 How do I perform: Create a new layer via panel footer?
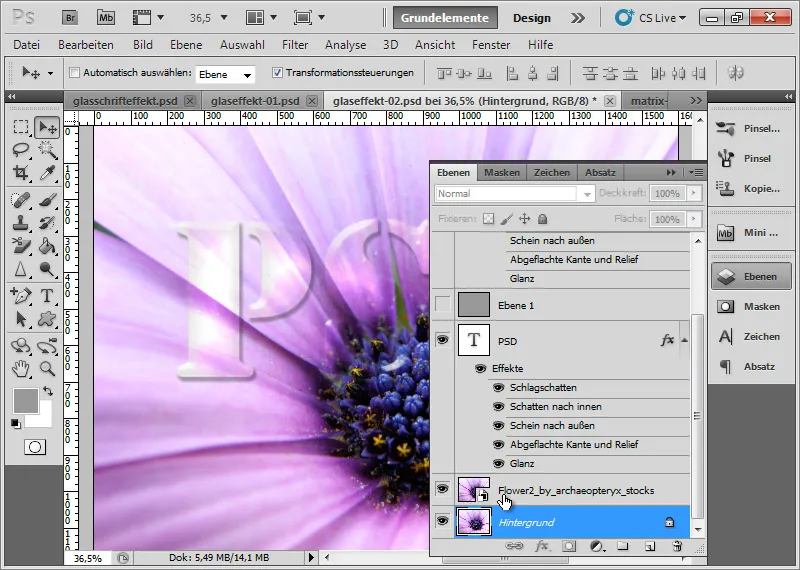click(649, 547)
